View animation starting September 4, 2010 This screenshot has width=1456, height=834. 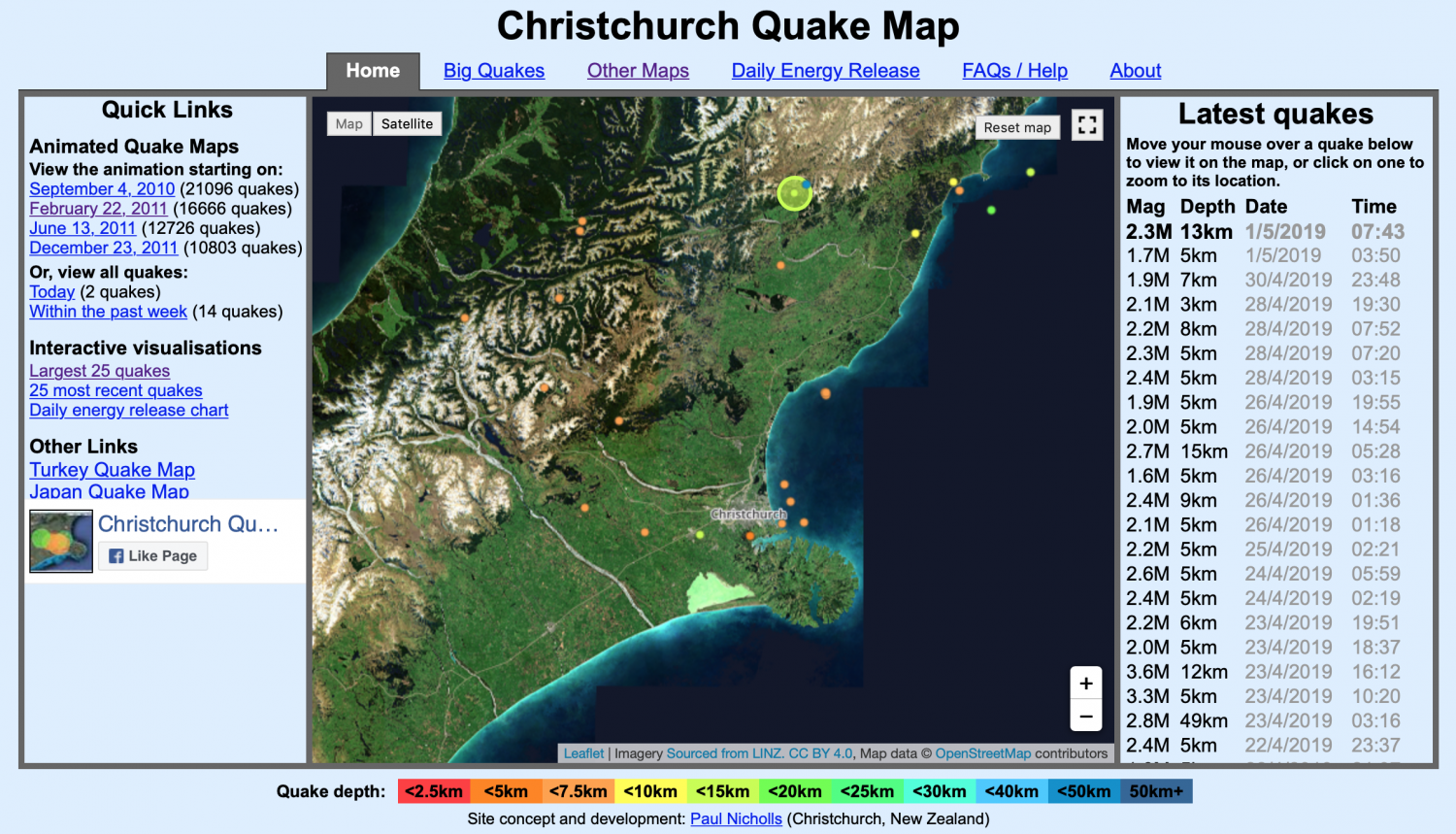point(101,188)
